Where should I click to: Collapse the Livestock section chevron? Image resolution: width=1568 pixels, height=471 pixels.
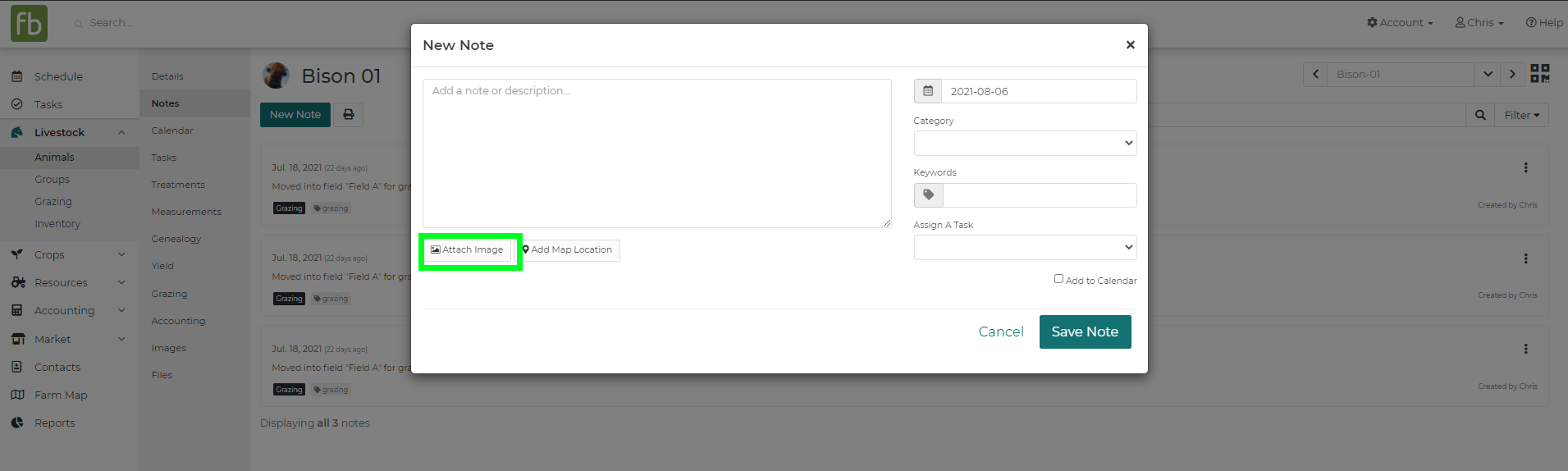click(121, 132)
